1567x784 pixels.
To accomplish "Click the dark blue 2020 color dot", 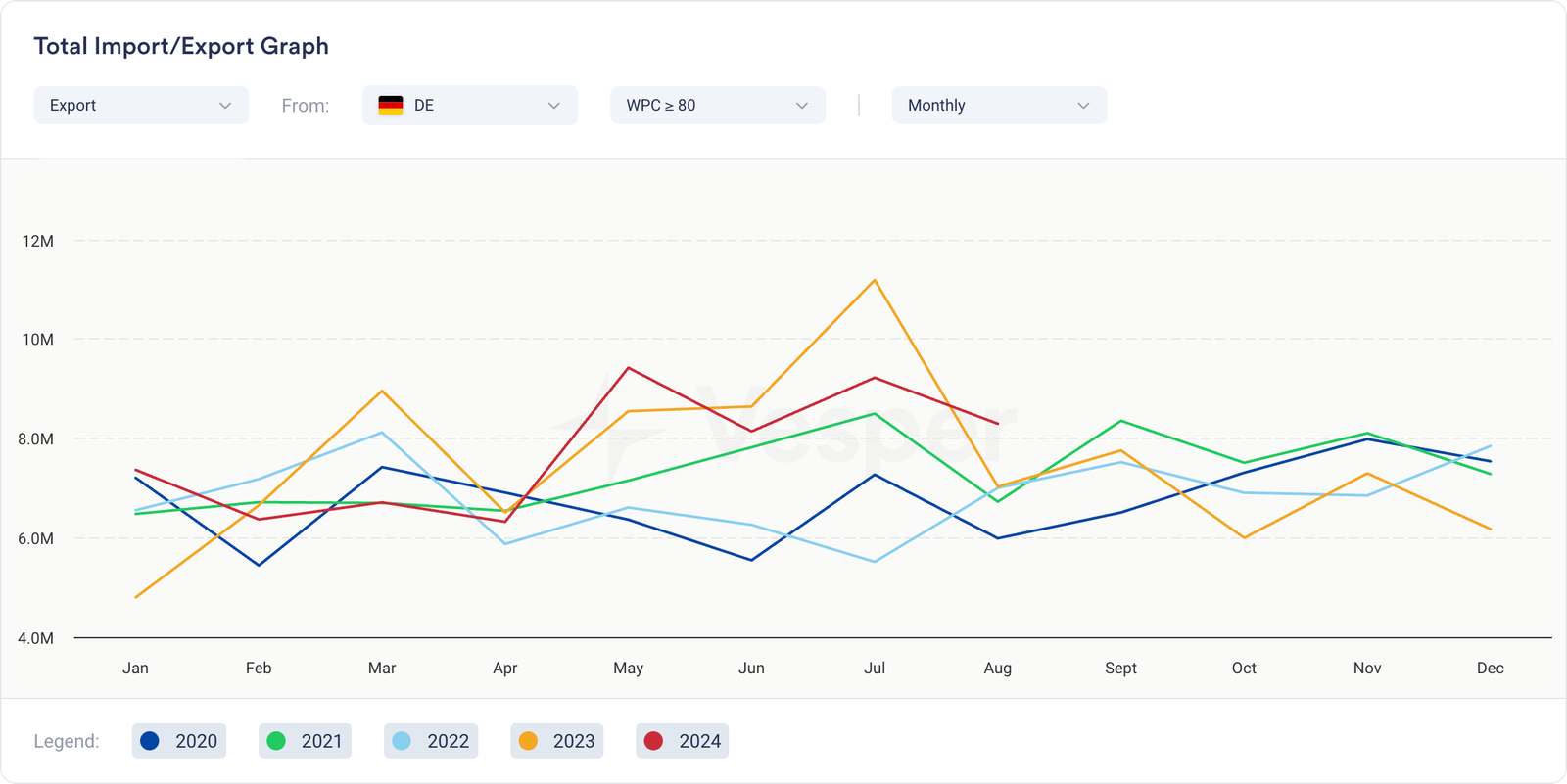I will pos(150,741).
